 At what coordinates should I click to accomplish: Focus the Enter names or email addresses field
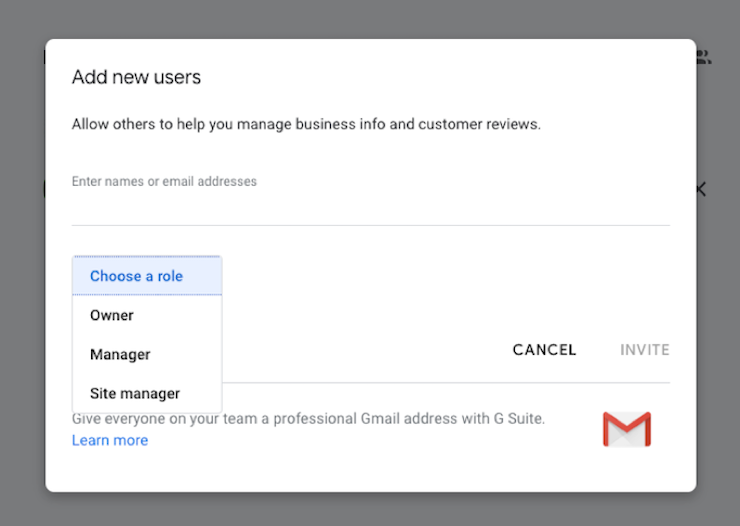(x=370, y=198)
